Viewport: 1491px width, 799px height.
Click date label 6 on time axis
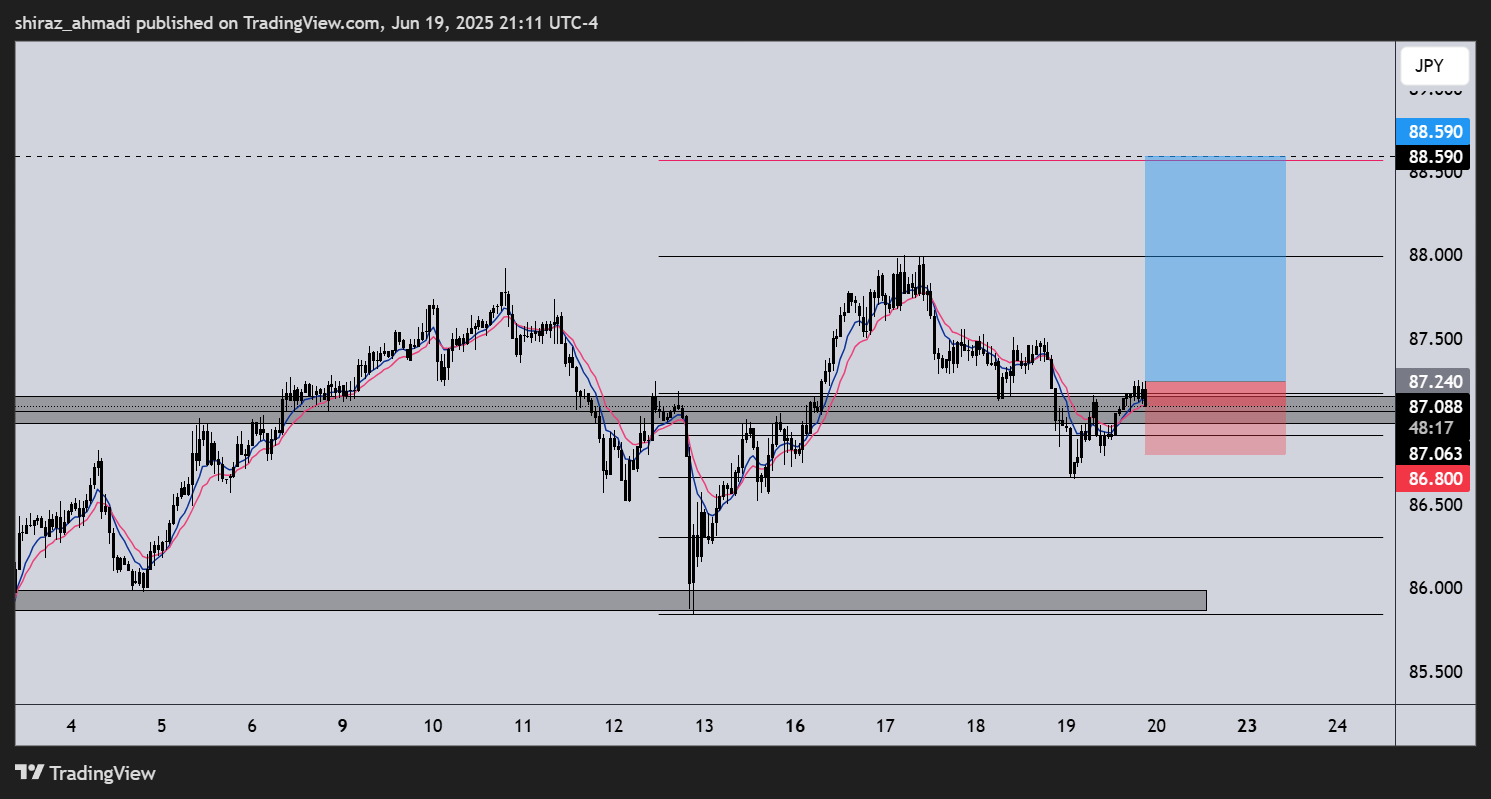(252, 726)
